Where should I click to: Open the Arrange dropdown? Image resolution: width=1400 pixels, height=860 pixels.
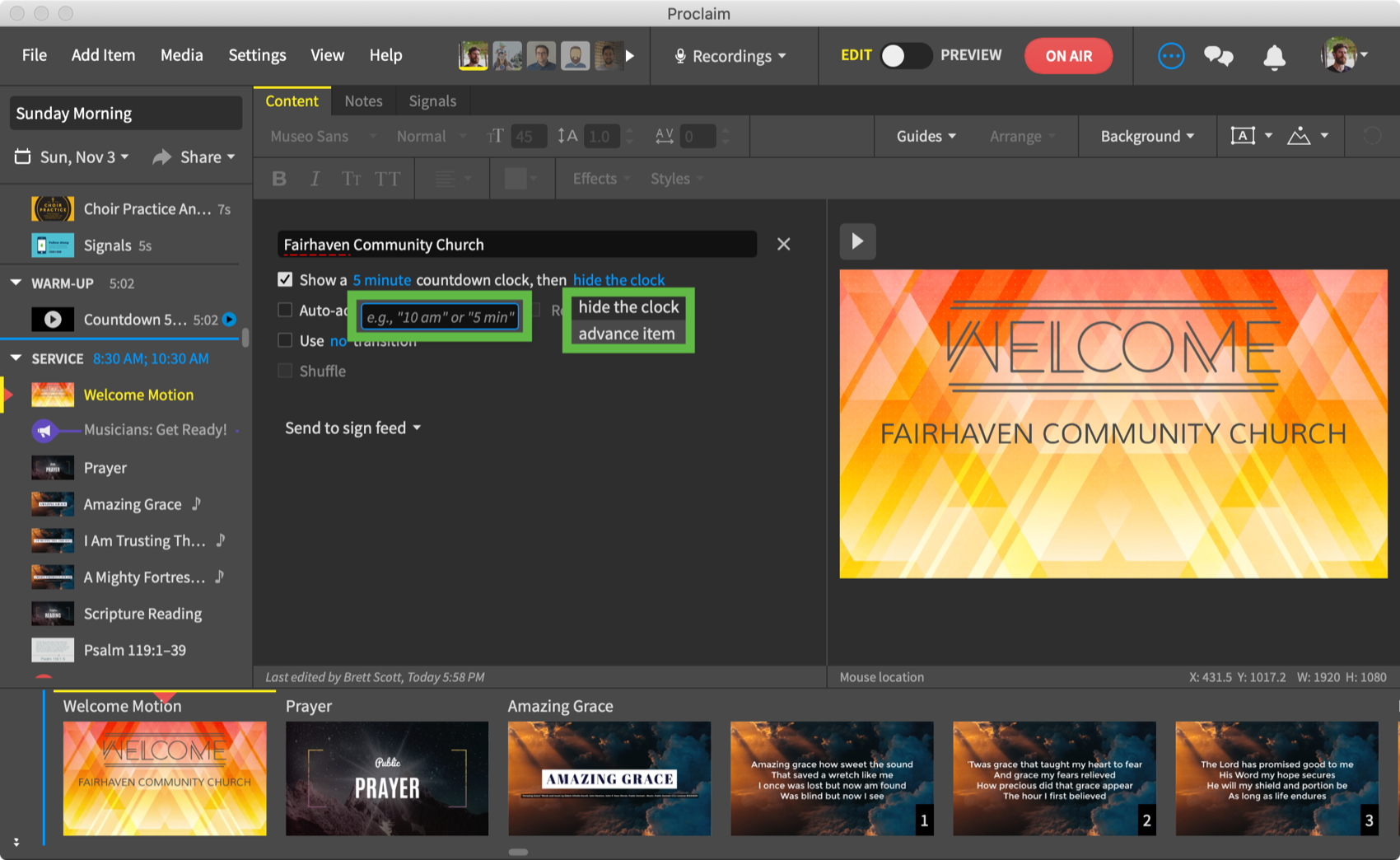pyautogui.click(x=1022, y=136)
